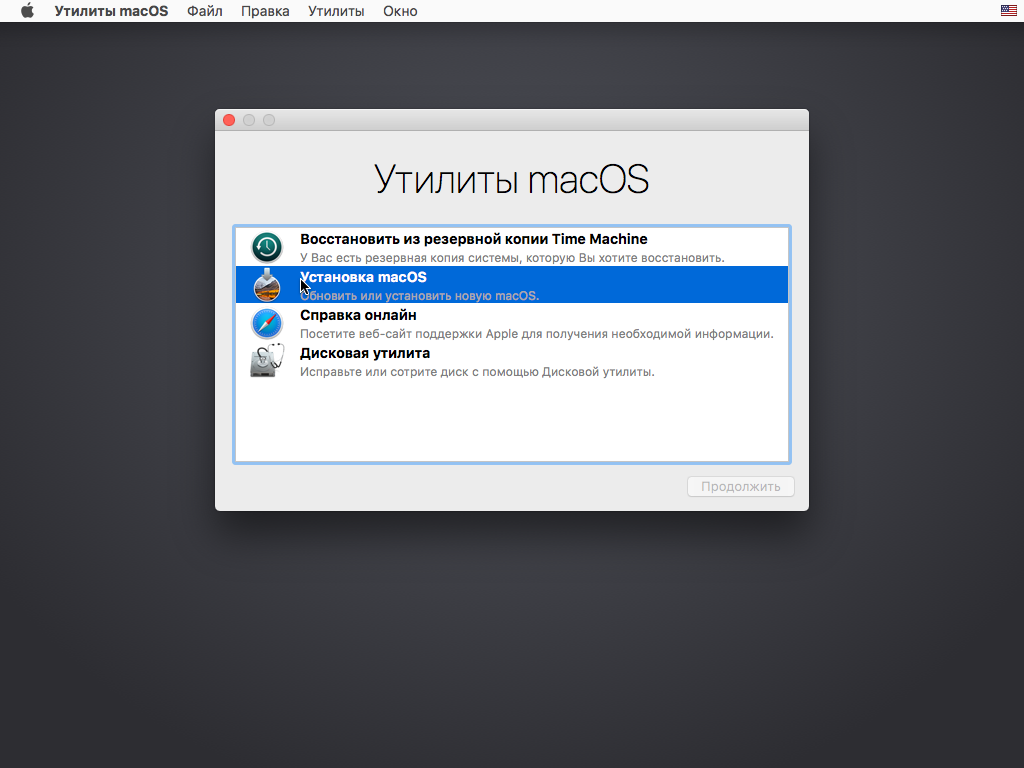Click the Disk Utility stethoscope icon
This screenshot has width=1024, height=768.
pos(267,361)
